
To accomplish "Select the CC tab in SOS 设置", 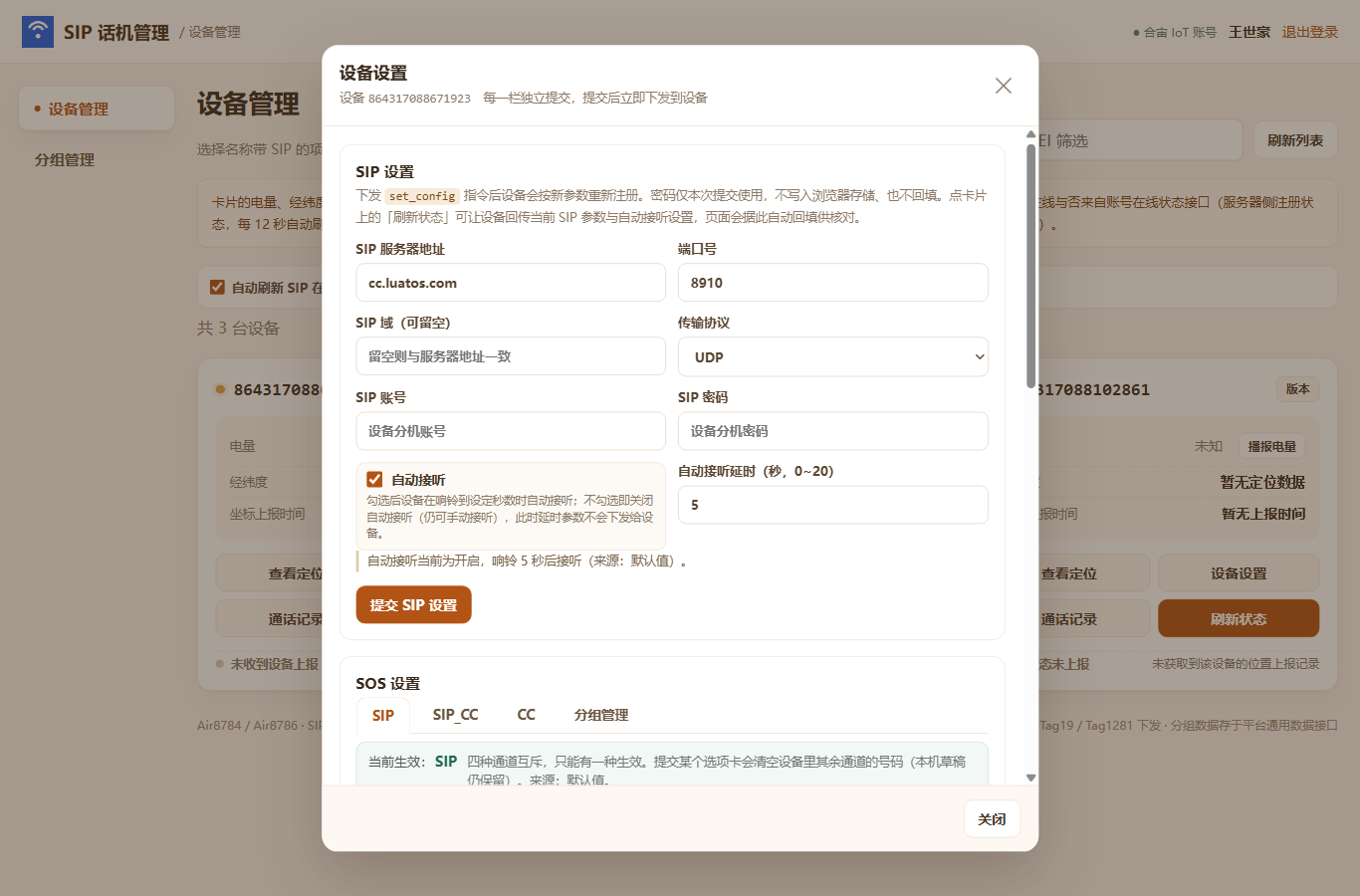I will click(527, 715).
